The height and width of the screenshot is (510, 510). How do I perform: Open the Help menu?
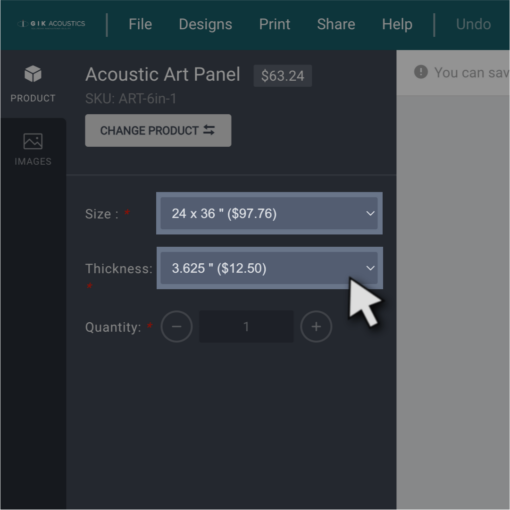(x=397, y=24)
